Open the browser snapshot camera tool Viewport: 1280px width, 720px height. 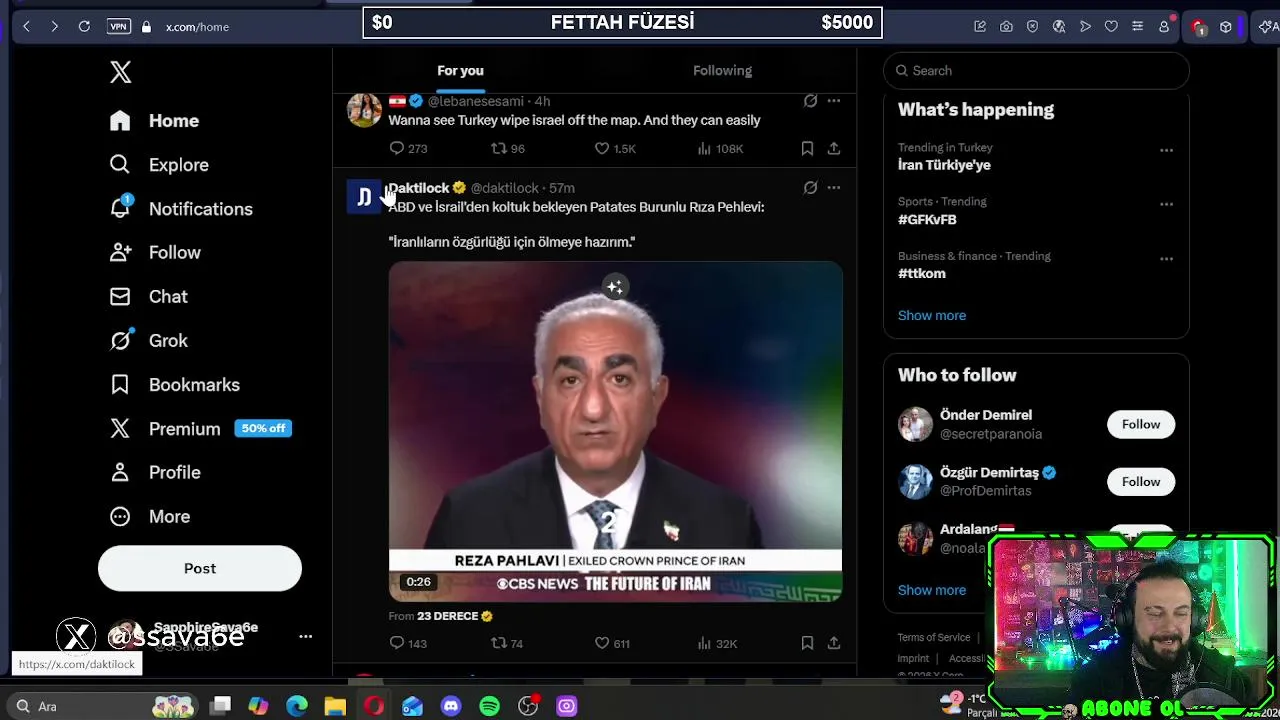[x=1006, y=27]
